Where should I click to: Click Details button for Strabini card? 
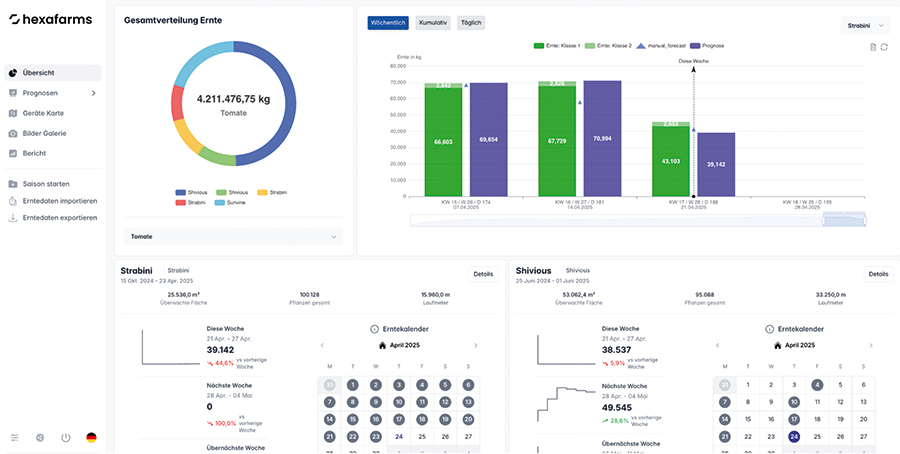coord(483,273)
